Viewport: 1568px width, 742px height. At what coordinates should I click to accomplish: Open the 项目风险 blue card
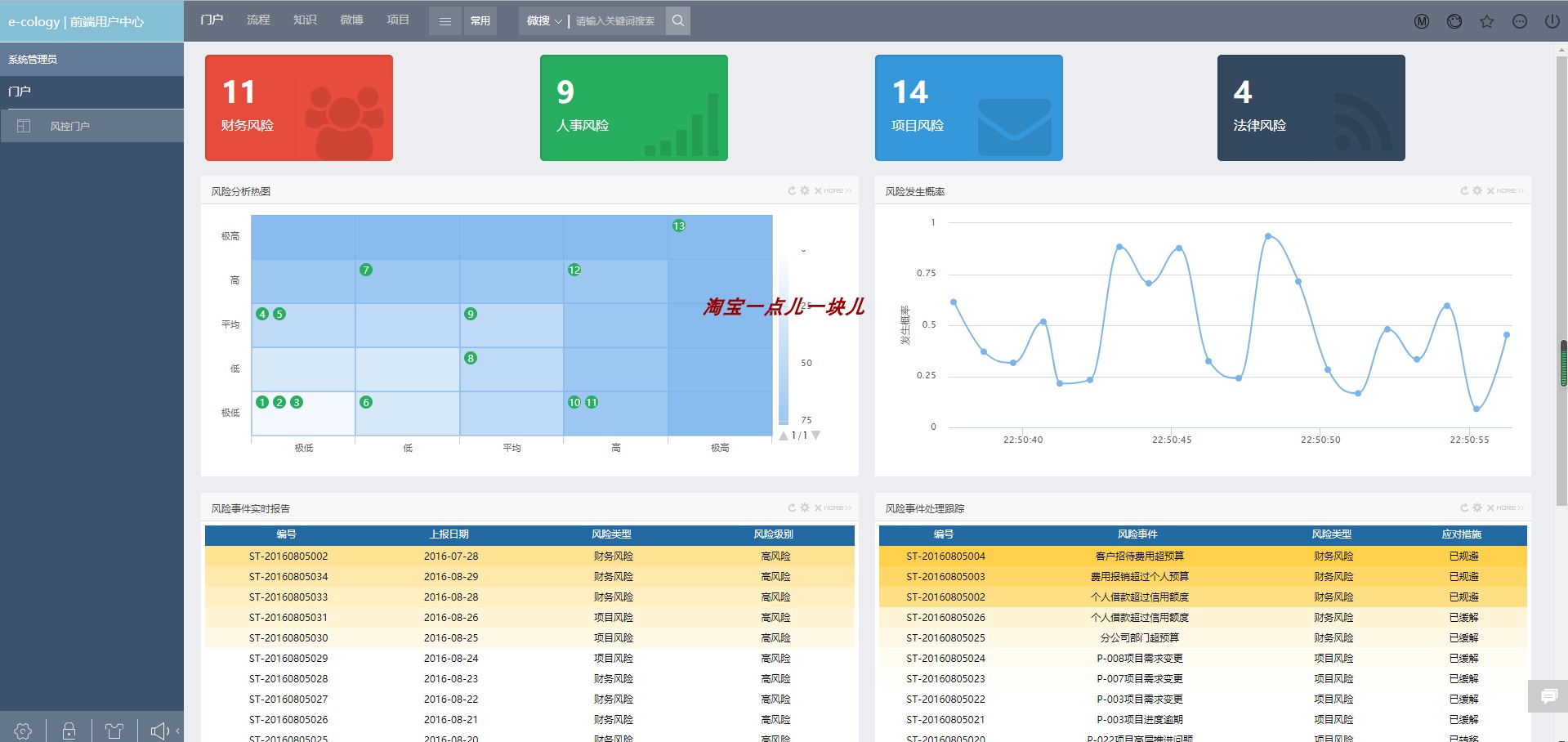click(x=969, y=108)
